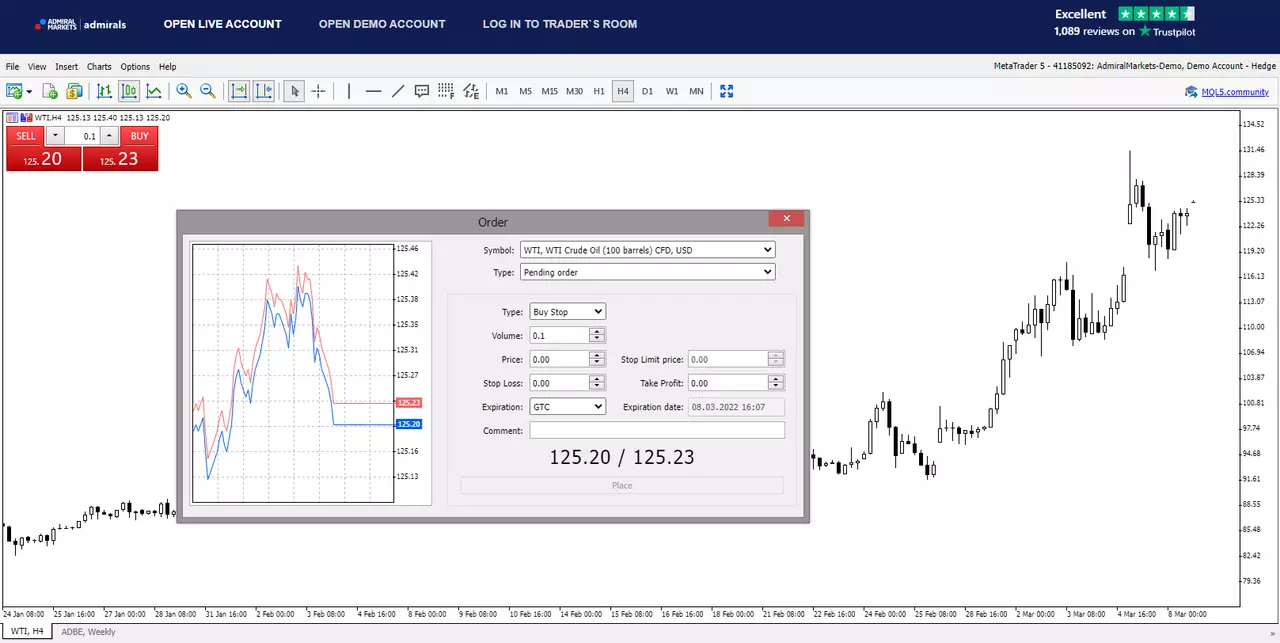
Task: Open the View menu
Action: pyautogui.click(x=37, y=67)
